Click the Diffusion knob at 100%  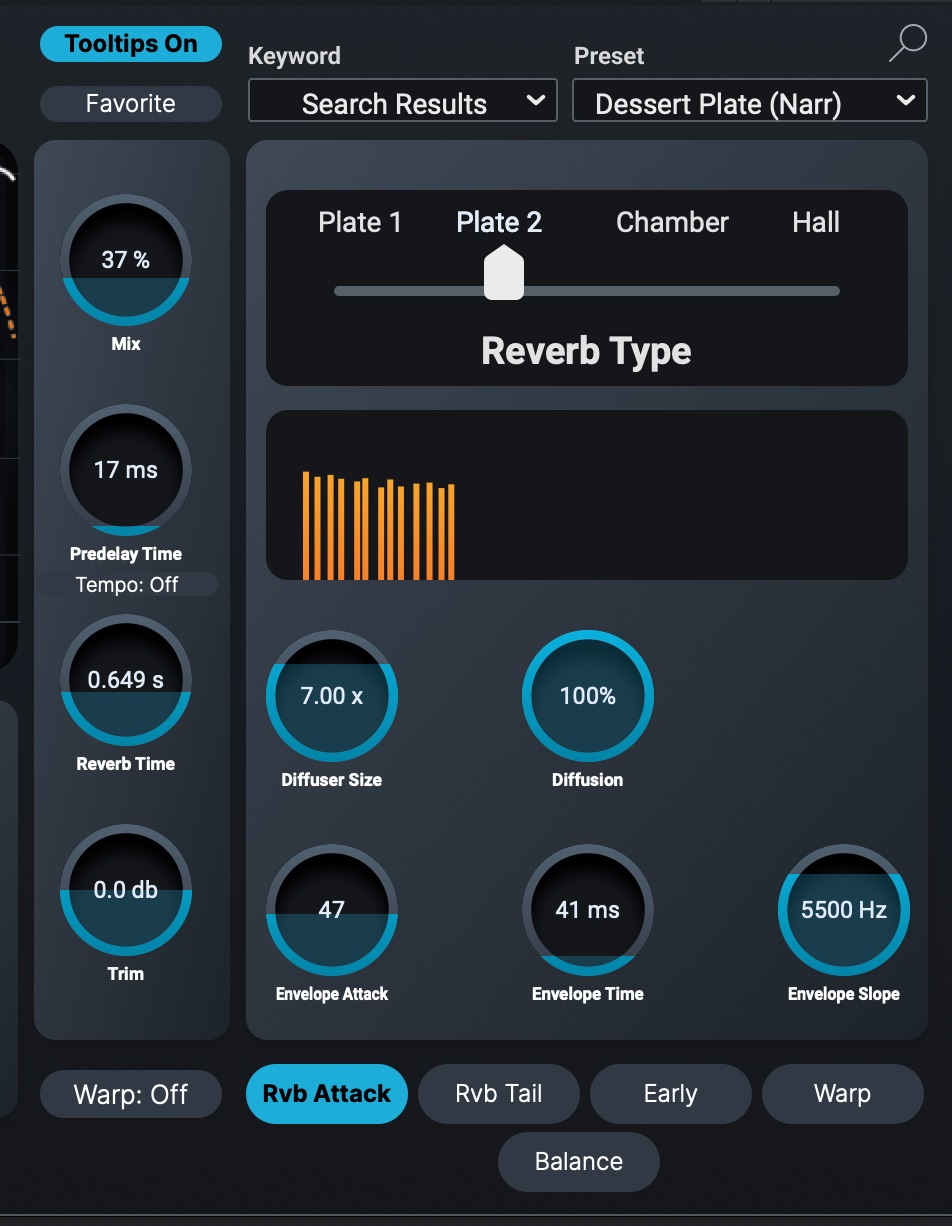[588, 696]
